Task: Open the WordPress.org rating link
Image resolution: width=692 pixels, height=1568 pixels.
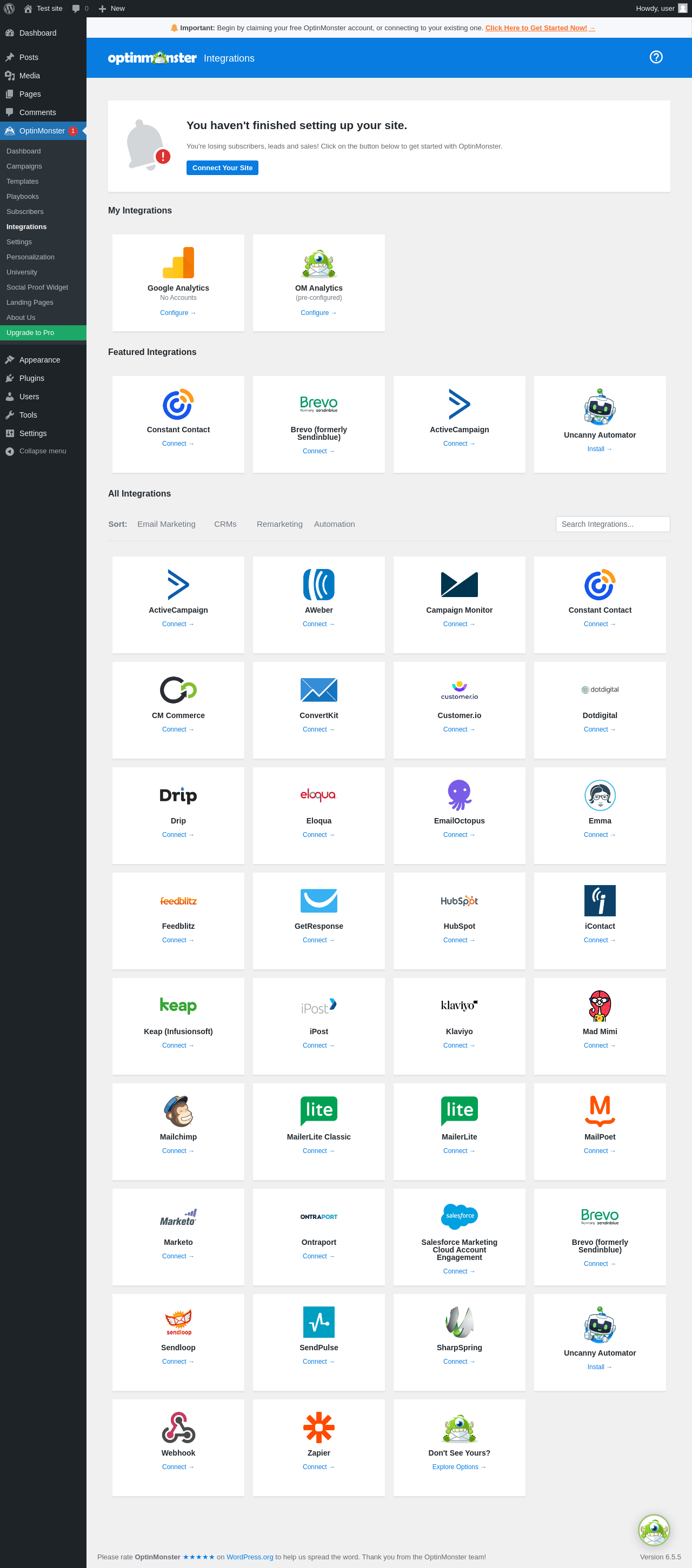Action: point(250,1557)
